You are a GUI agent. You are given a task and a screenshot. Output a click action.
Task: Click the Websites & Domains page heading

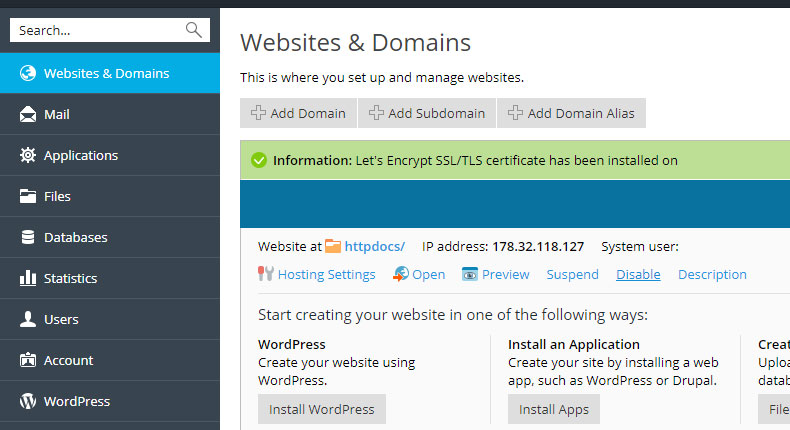click(355, 42)
